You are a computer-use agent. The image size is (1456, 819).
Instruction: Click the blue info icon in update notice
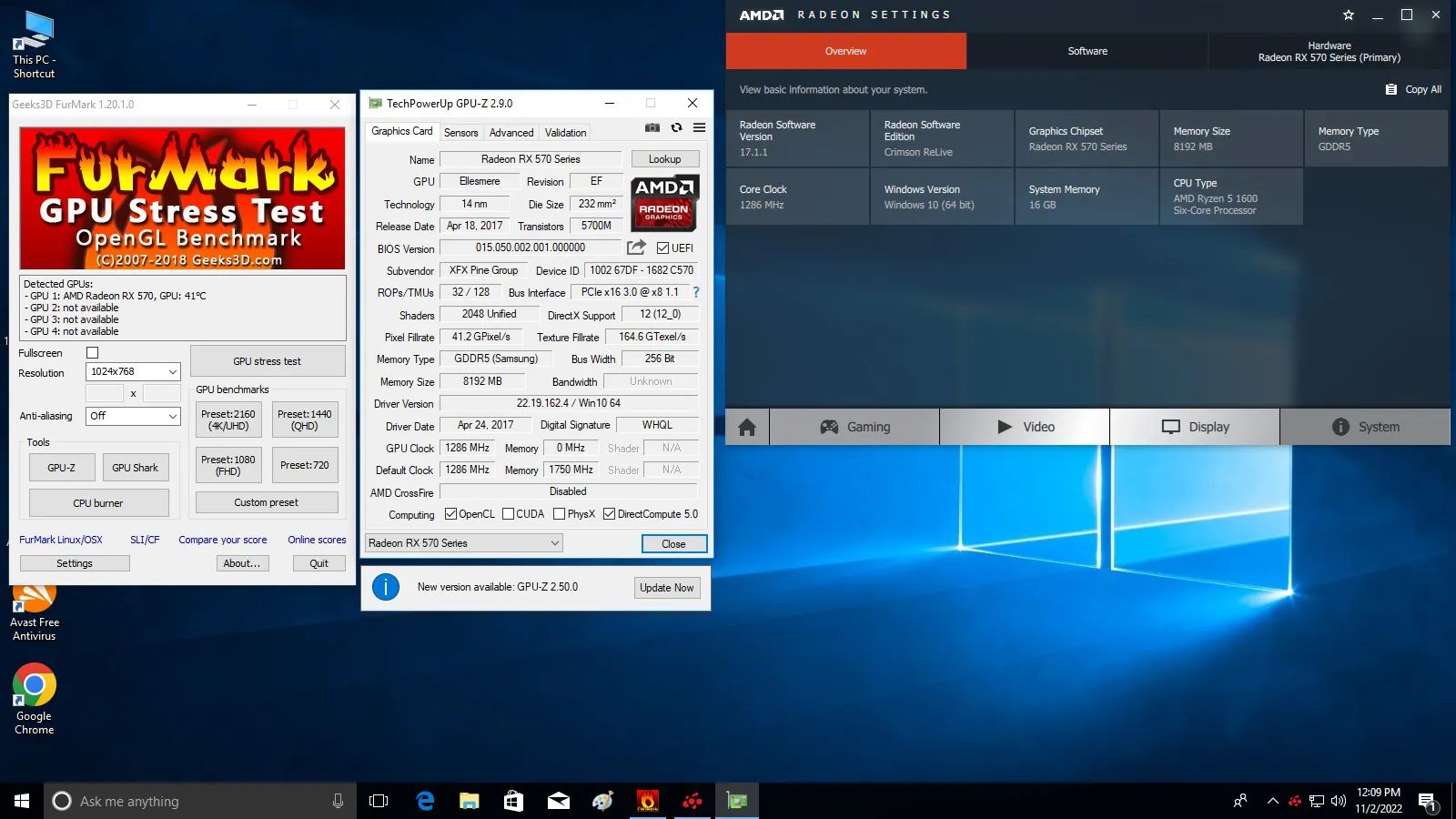click(386, 587)
